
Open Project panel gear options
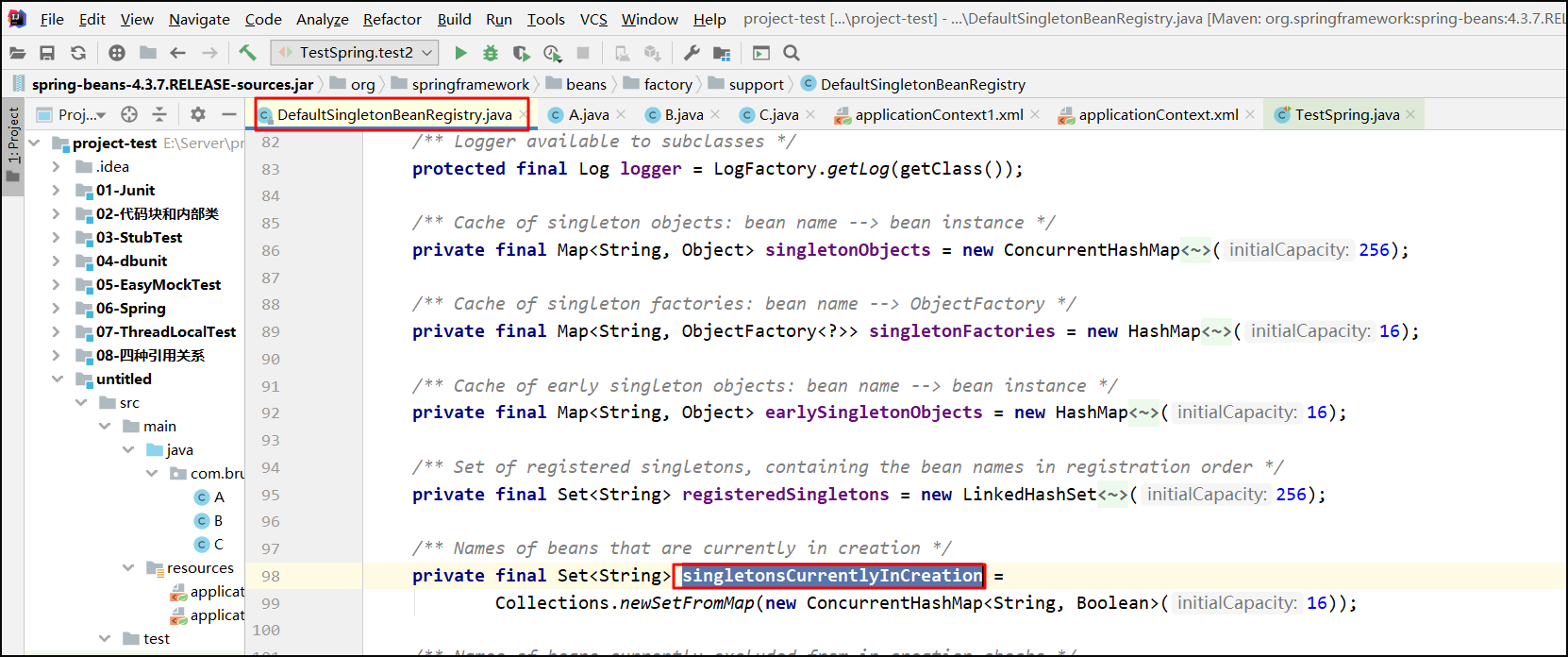point(197,114)
